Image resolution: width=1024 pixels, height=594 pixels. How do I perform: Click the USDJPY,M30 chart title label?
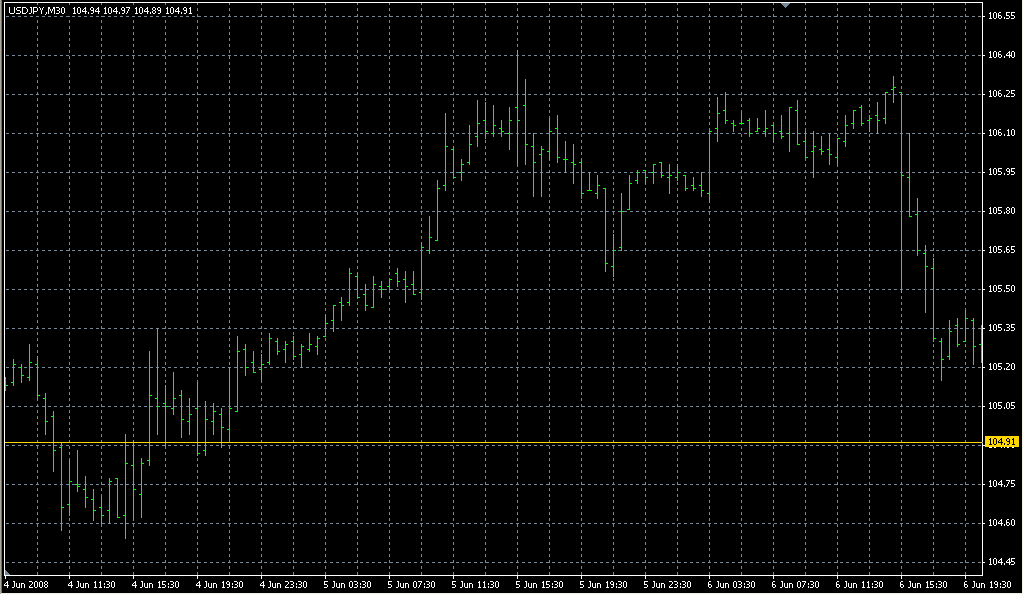click(x=35, y=11)
